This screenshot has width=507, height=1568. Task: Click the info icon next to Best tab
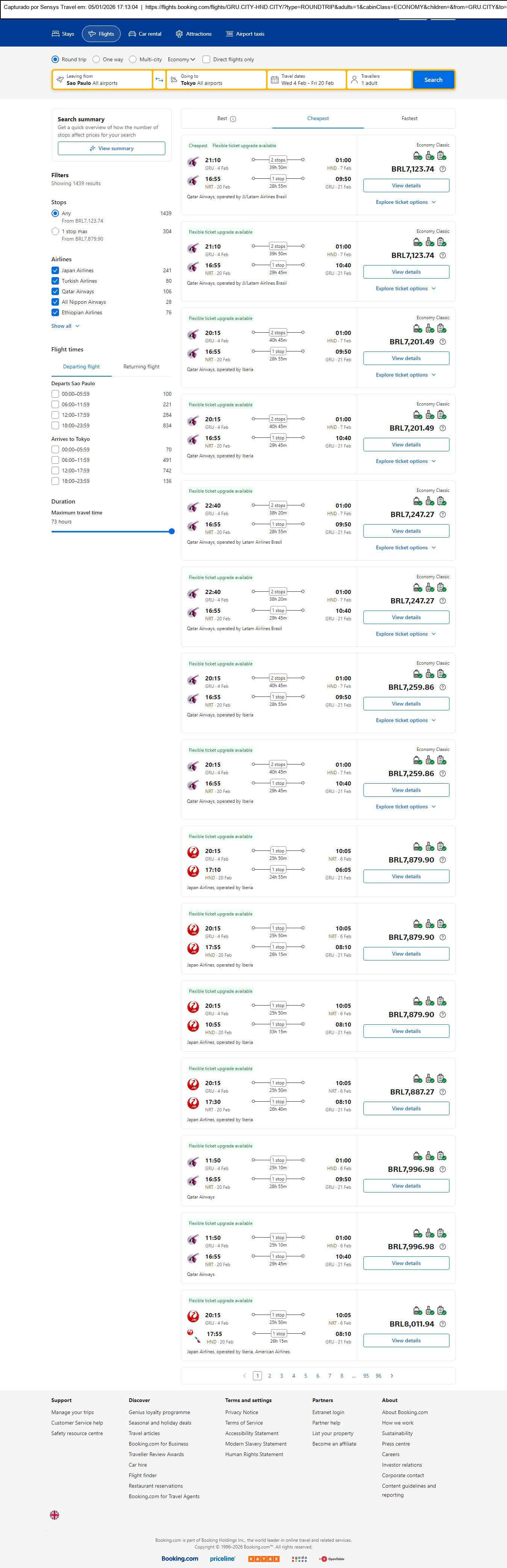233,119
